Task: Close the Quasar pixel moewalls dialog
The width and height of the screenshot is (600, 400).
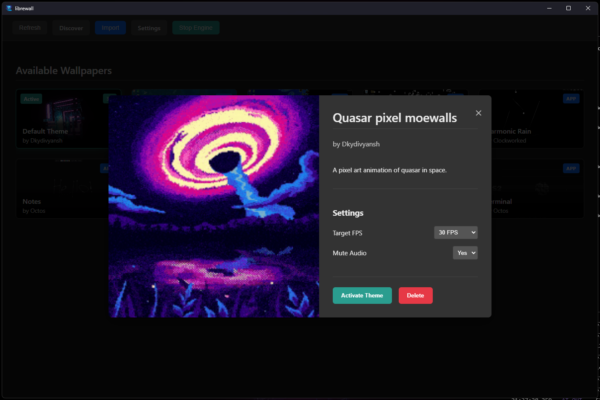Action: click(478, 113)
